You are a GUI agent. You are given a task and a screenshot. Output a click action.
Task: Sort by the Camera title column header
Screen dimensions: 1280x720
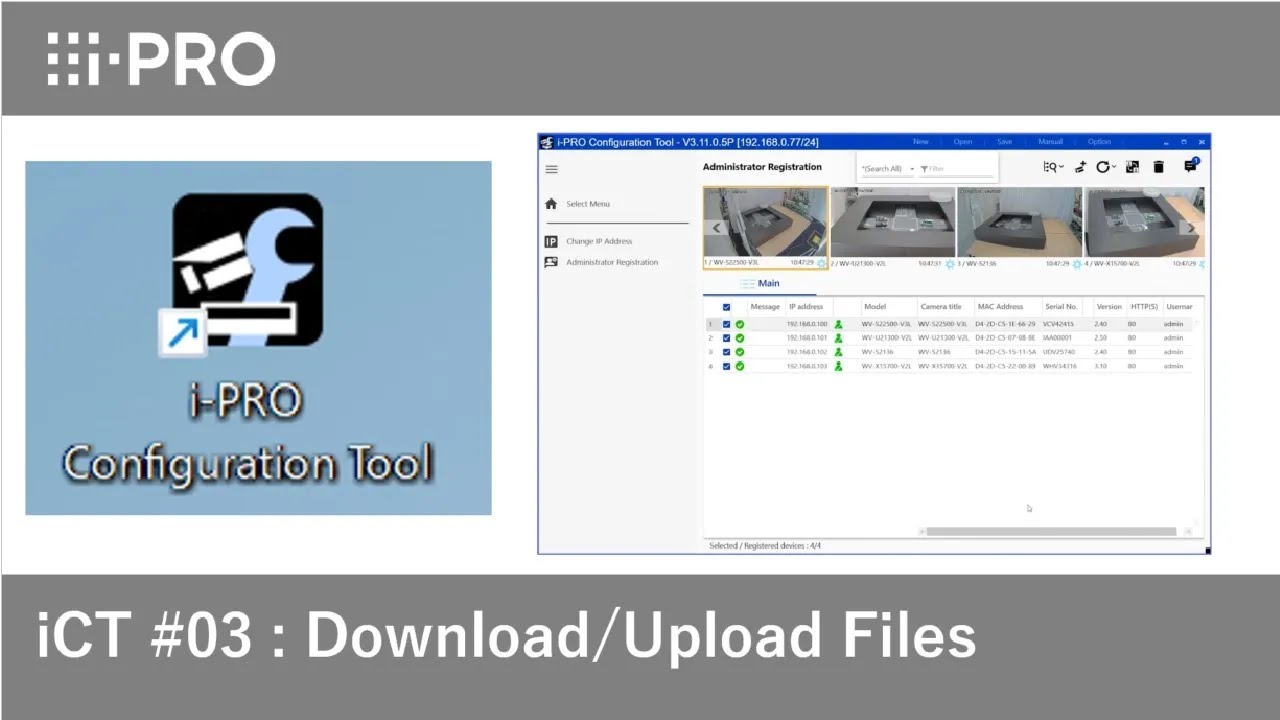click(x=941, y=307)
